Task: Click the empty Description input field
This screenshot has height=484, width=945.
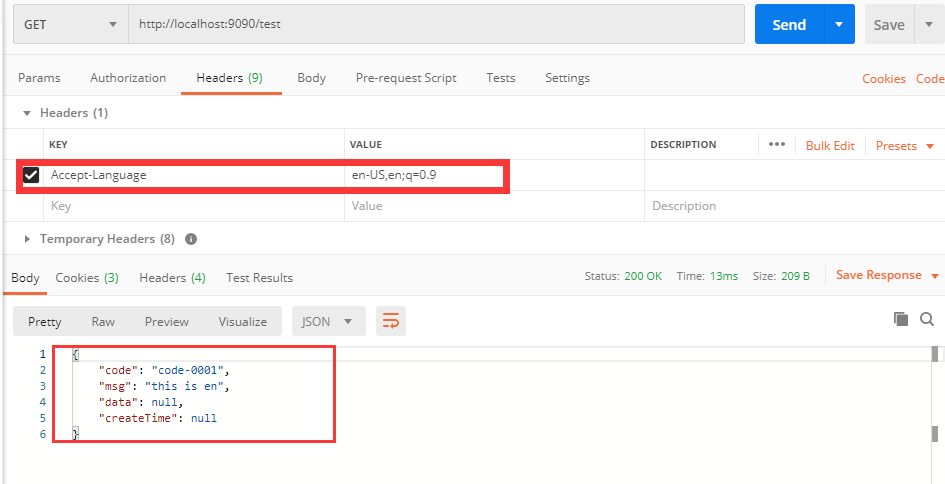Action: [x=794, y=206]
